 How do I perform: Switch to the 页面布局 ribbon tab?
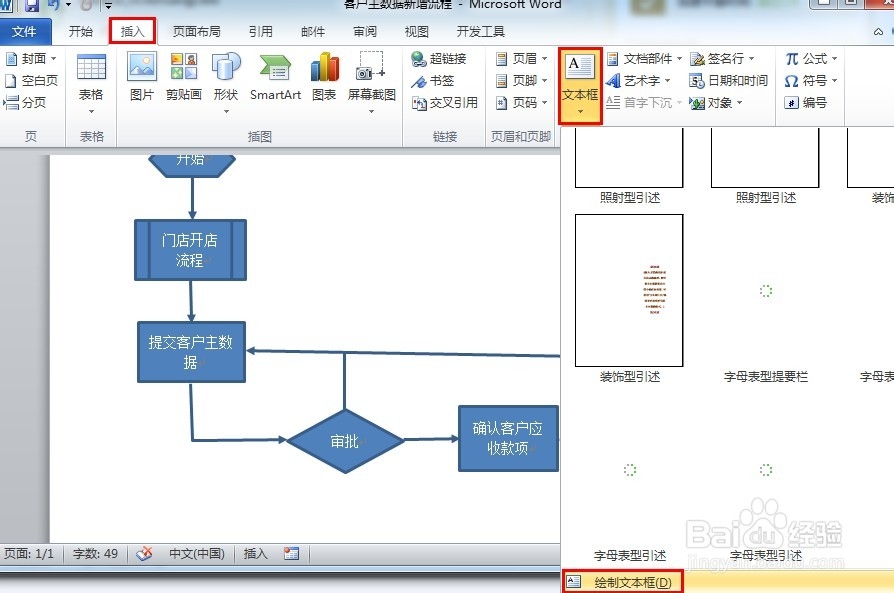pyautogui.click(x=196, y=31)
